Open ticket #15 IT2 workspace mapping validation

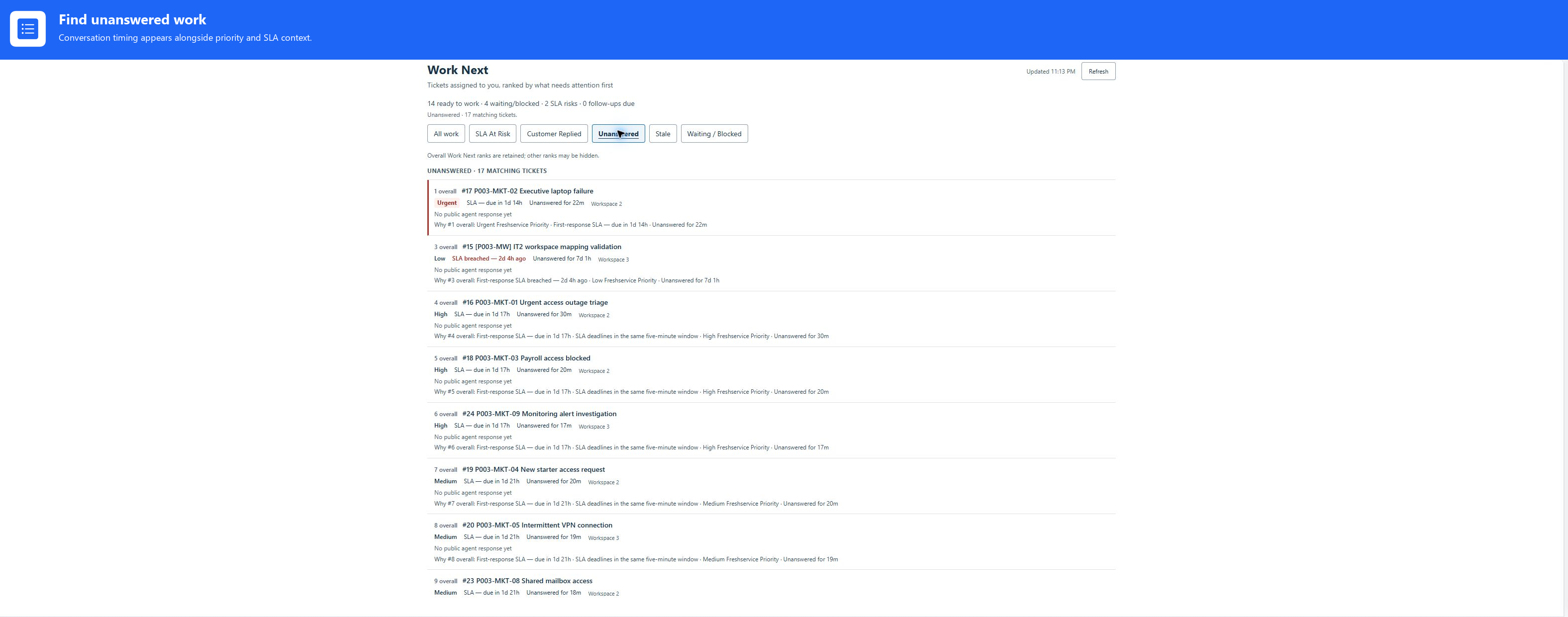click(x=541, y=247)
